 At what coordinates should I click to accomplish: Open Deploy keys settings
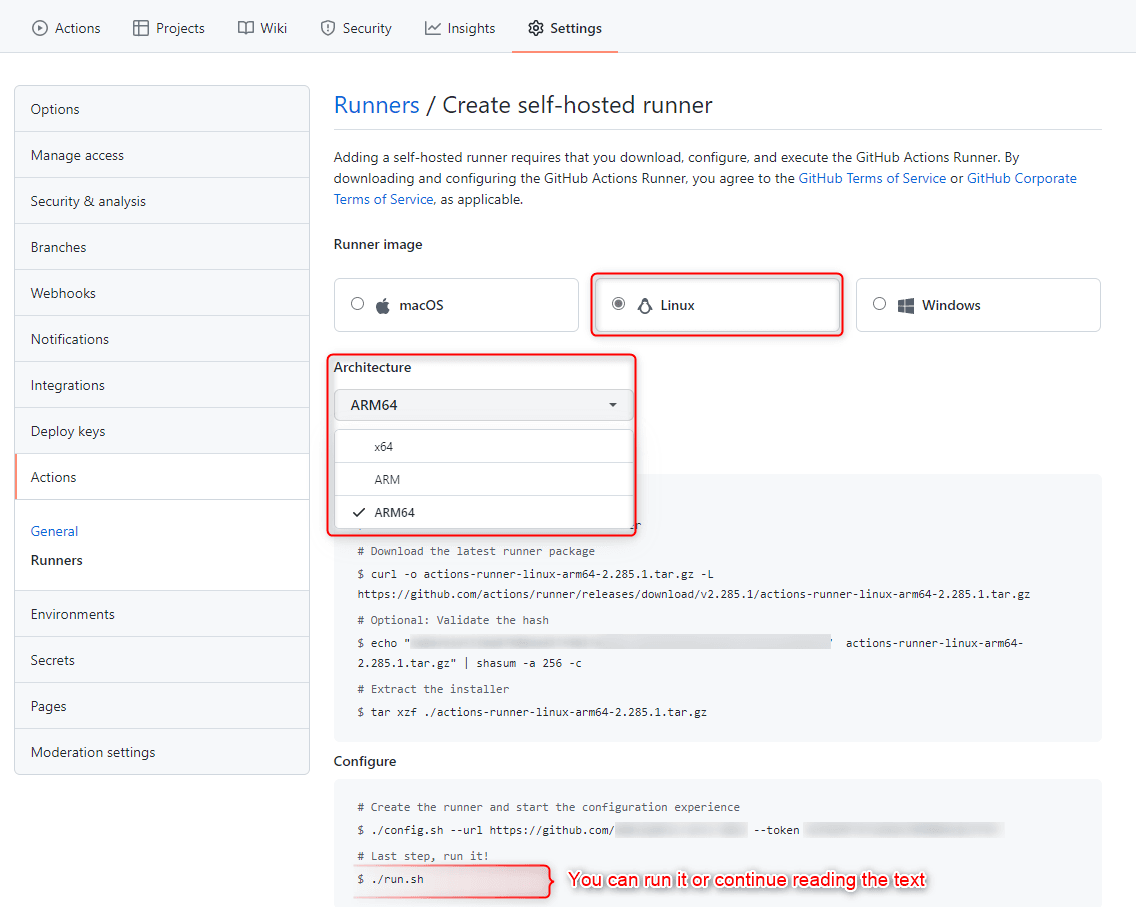[162, 431]
